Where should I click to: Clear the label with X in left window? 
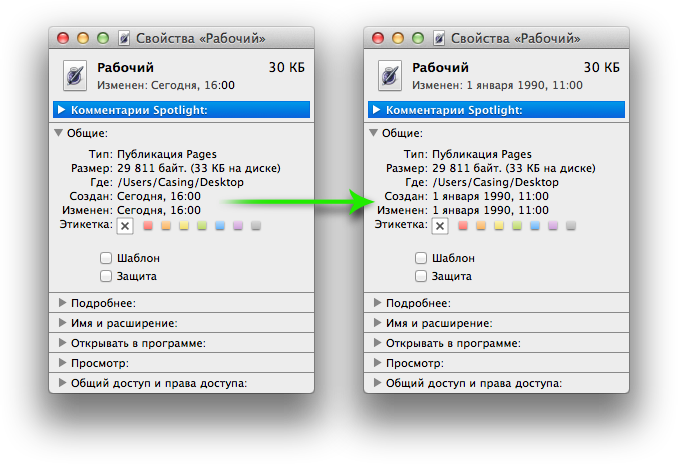click(125, 226)
